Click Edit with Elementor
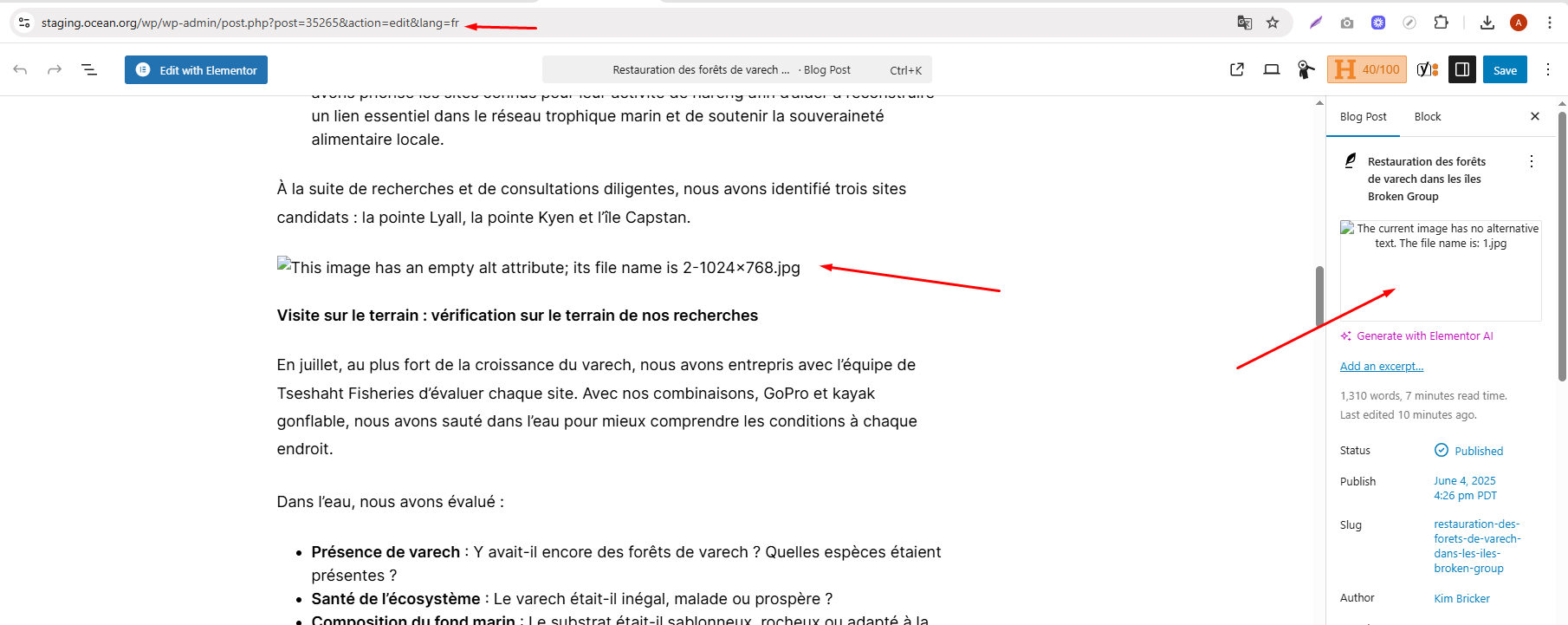The width and height of the screenshot is (1568, 625). point(196,70)
